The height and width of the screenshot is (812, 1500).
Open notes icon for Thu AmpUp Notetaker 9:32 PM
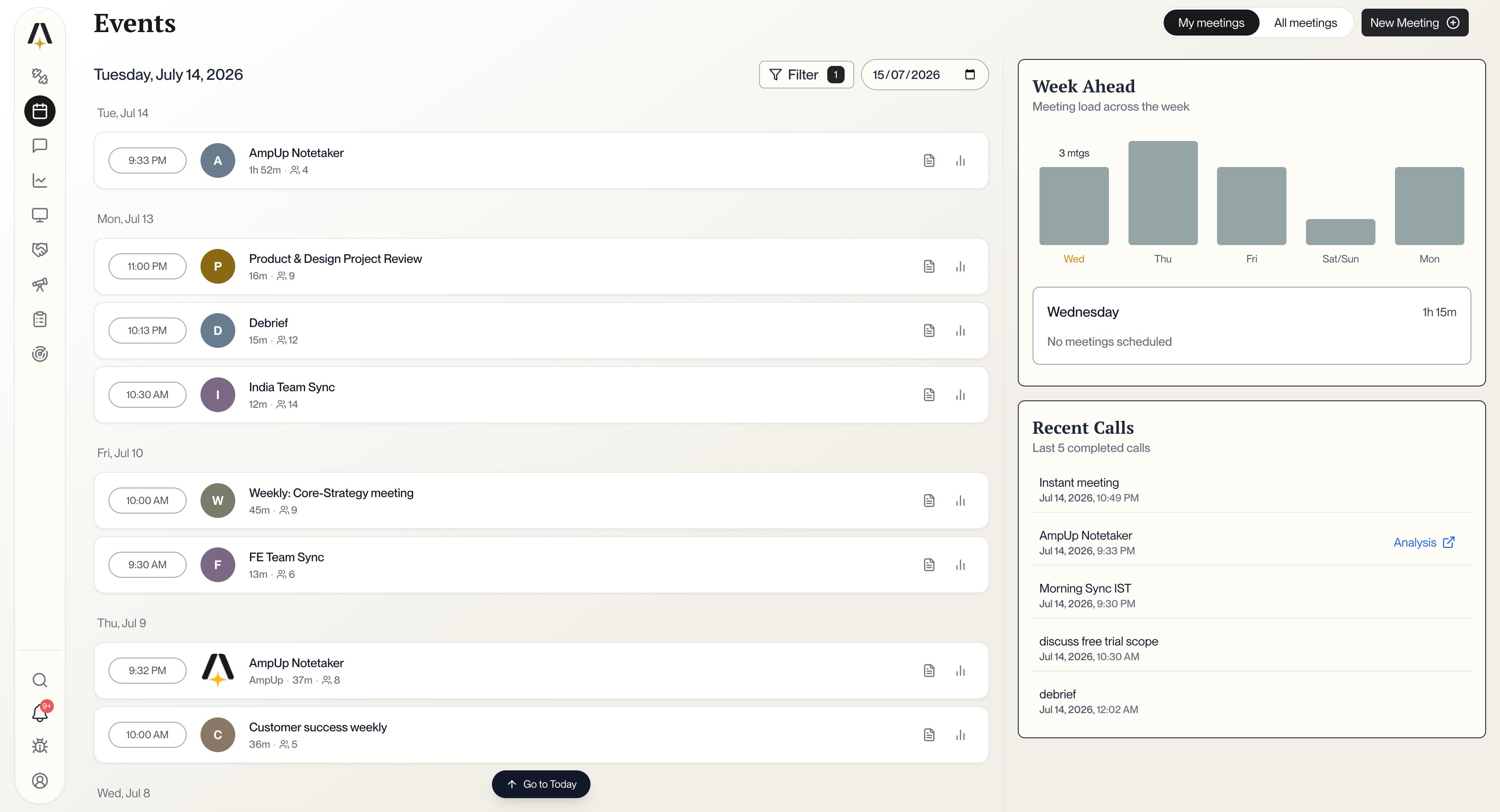click(929, 670)
